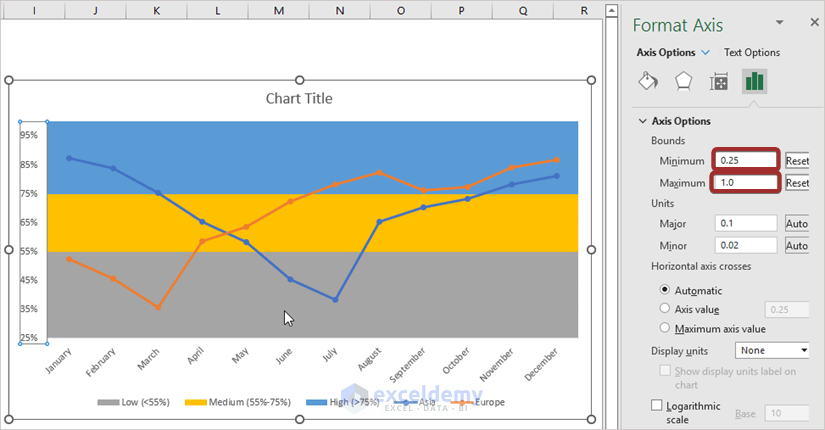Open the Effects pentagon icon tab
Screen dimensions: 825x430
tap(683, 82)
